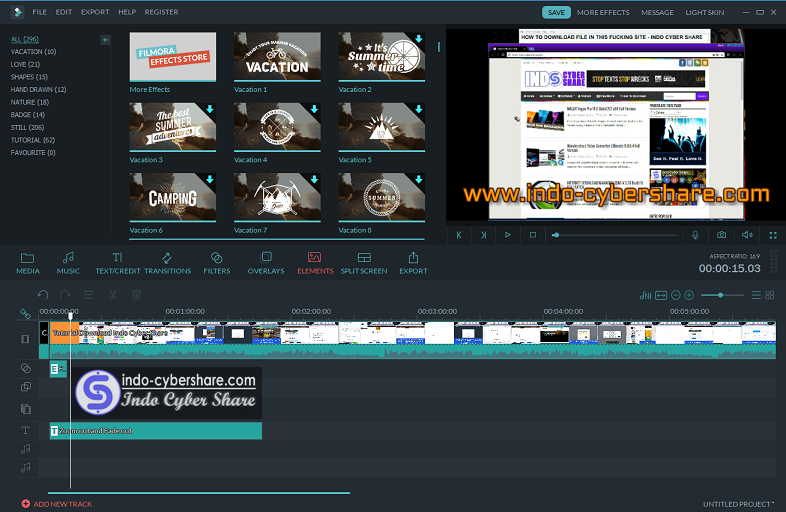Open the clip edit settings icon
Image resolution: width=786 pixels, height=512 pixels.
tap(89, 295)
